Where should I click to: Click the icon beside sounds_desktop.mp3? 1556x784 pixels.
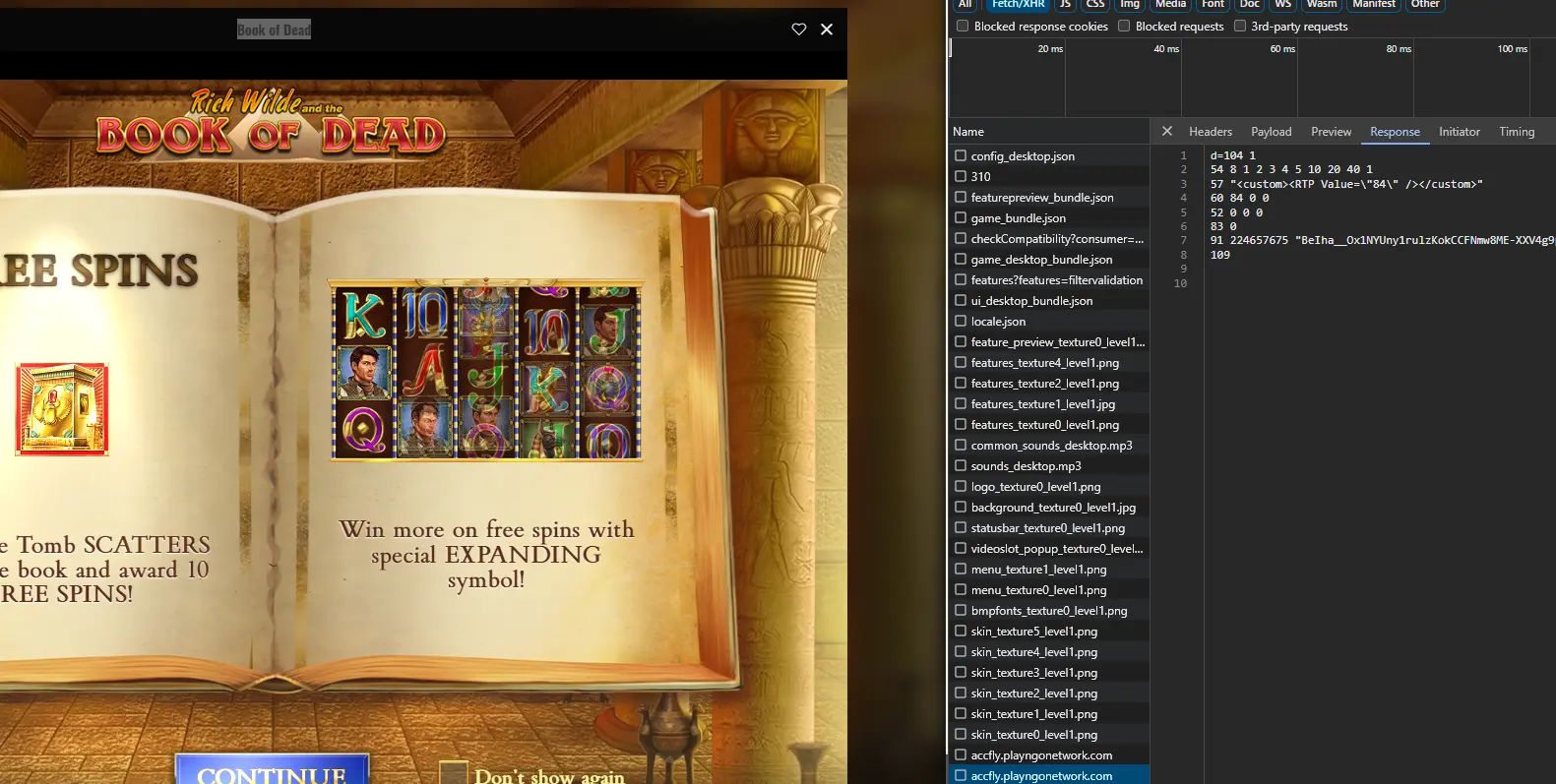click(x=961, y=465)
